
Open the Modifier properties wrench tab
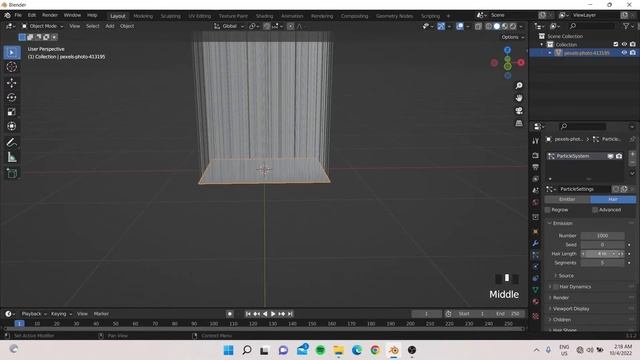click(x=536, y=243)
